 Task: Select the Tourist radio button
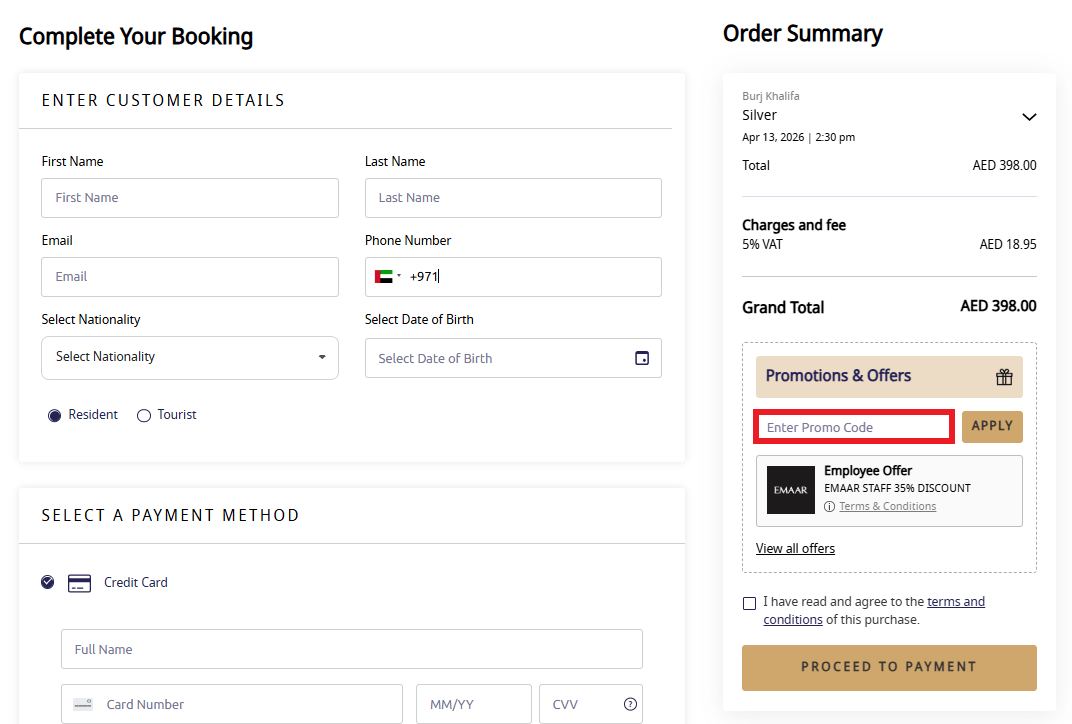144,414
